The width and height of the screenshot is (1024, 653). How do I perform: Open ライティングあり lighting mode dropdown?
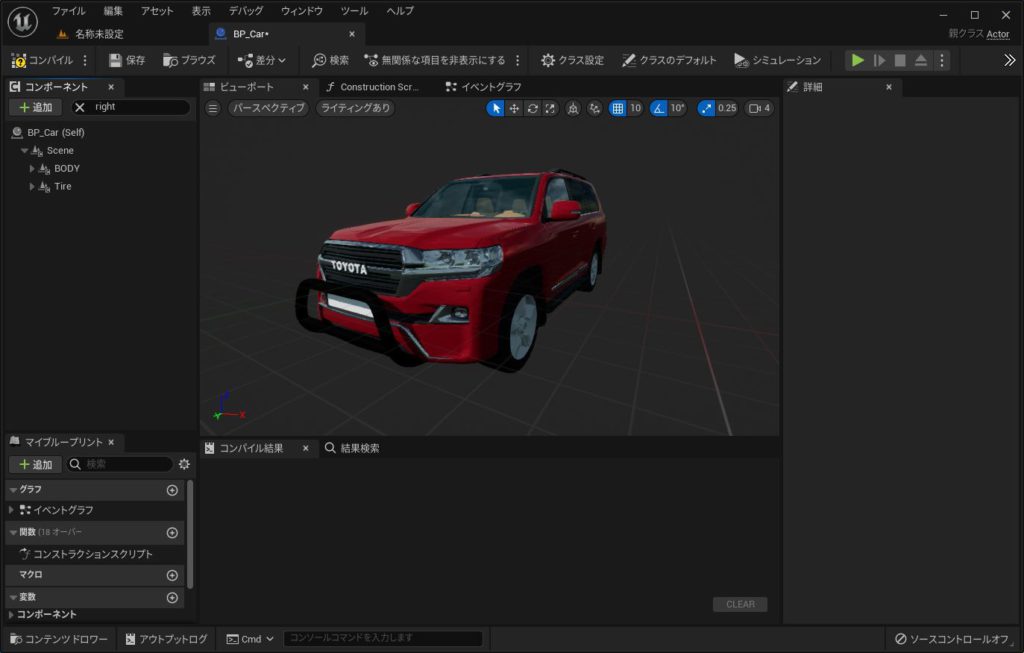(355, 108)
